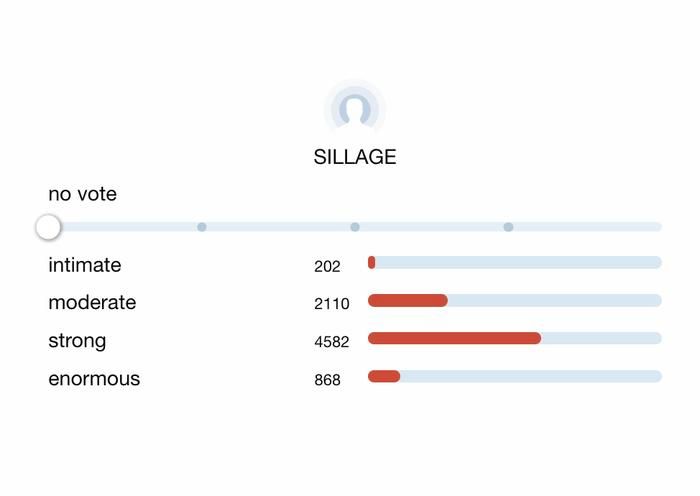Click the far right end of the vote slider
Image resolution: width=700 pixels, height=496 pixels.
point(657,227)
